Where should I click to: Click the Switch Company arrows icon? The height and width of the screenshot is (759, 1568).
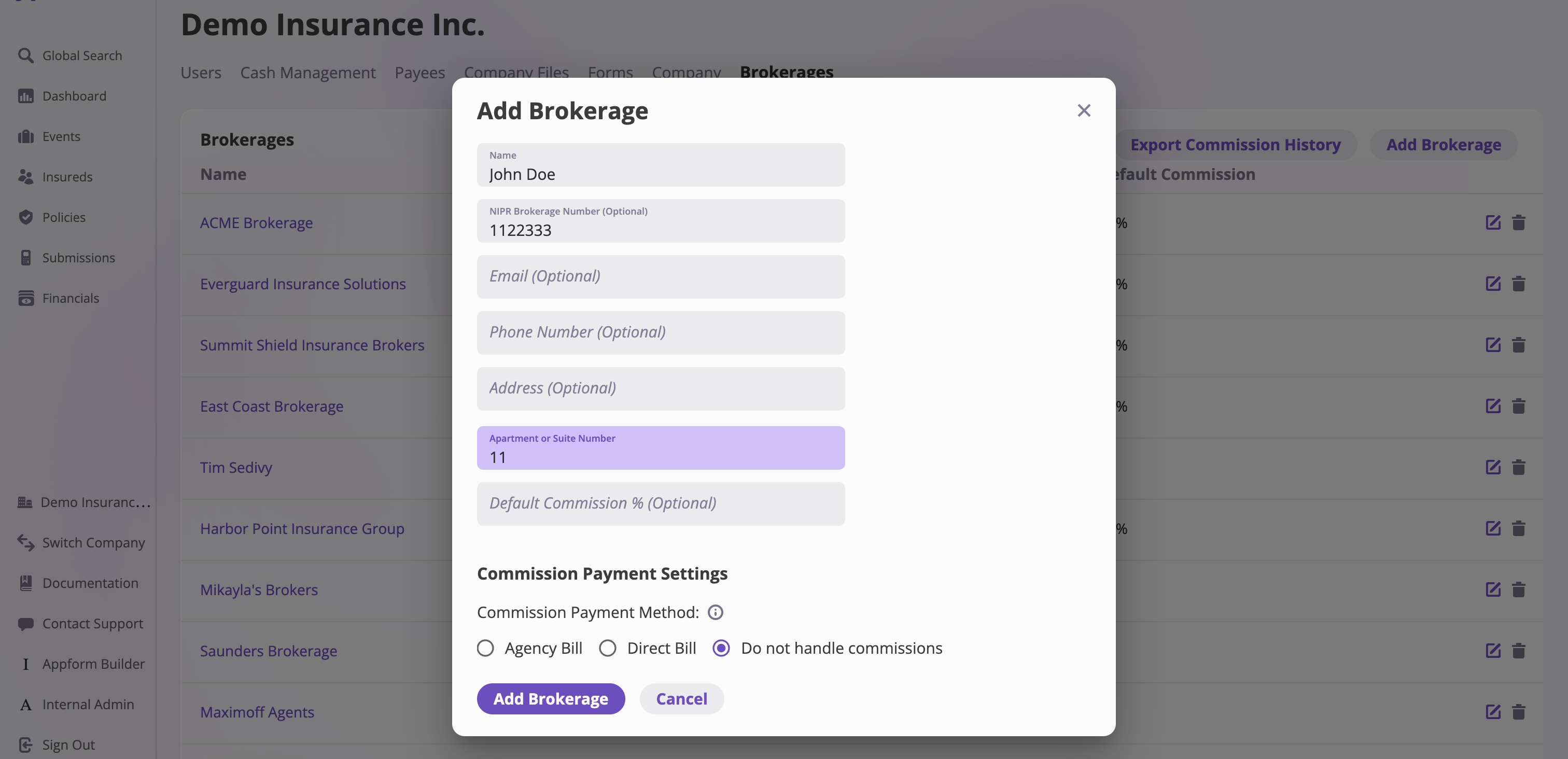pyautogui.click(x=25, y=542)
